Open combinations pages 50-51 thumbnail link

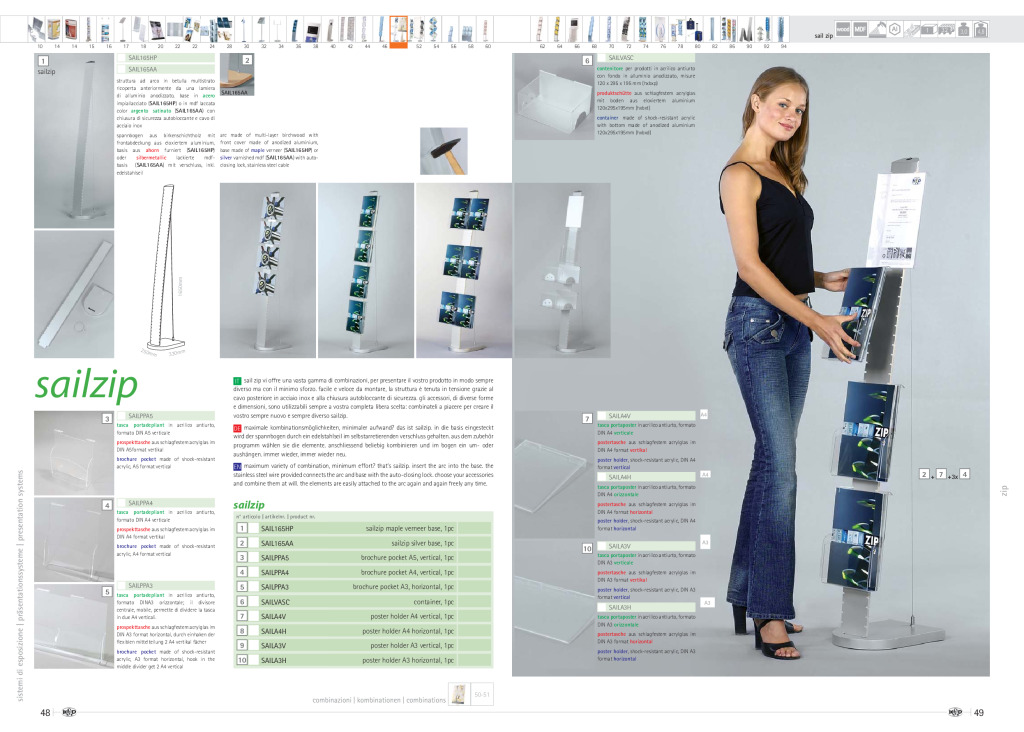471,694
